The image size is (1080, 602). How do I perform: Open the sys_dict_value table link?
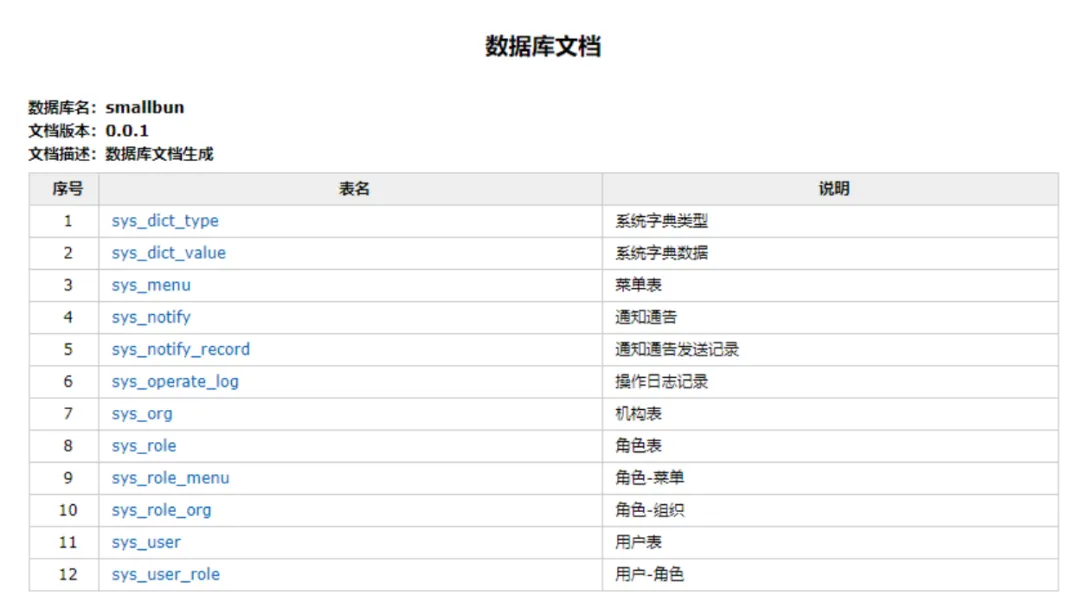point(169,253)
